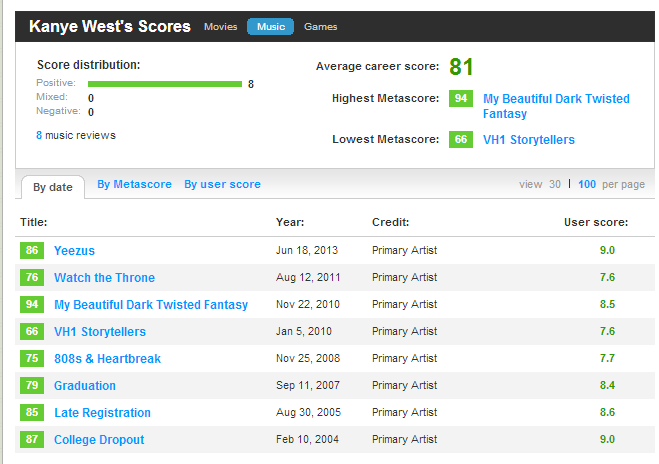Click the Jan 5, 2010 release date
The width and height of the screenshot is (659, 464).
tap(304, 331)
